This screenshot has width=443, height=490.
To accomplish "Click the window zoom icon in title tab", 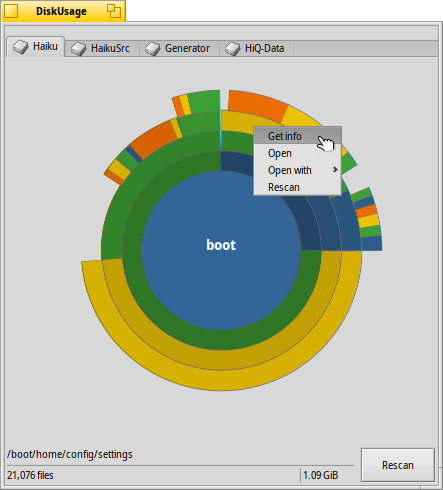I will (x=114, y=11).
